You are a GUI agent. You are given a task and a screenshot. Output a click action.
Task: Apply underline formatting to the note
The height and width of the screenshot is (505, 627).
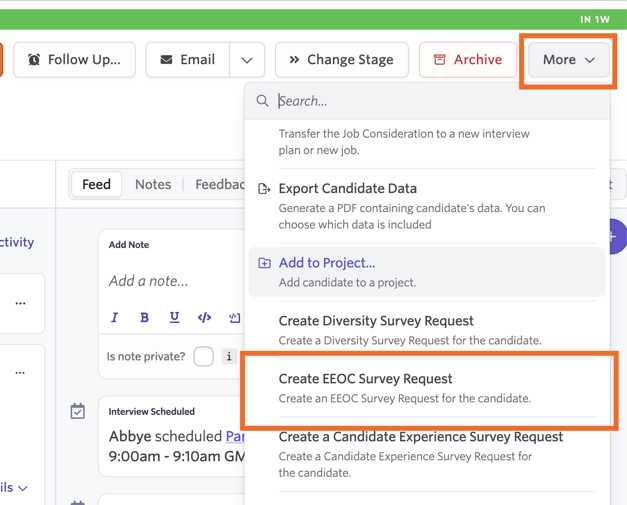[174, 317]
